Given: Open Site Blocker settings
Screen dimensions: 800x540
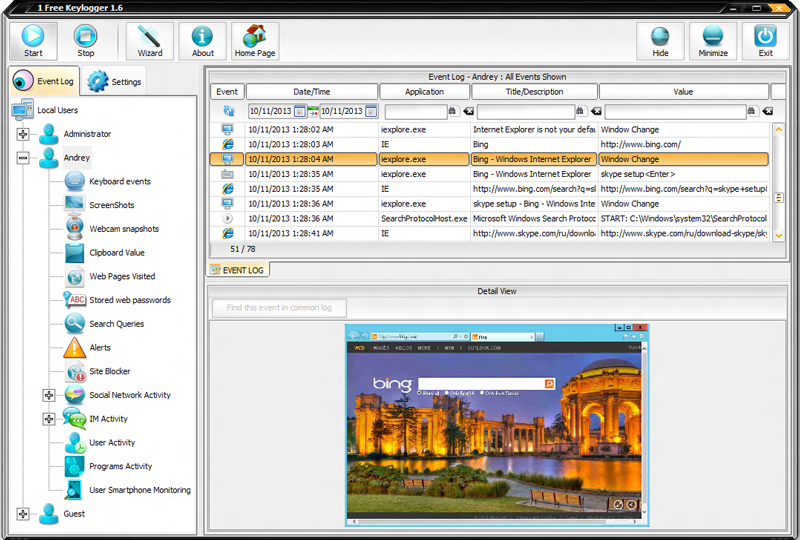Looking at the screenshot, I should point(110,371).
